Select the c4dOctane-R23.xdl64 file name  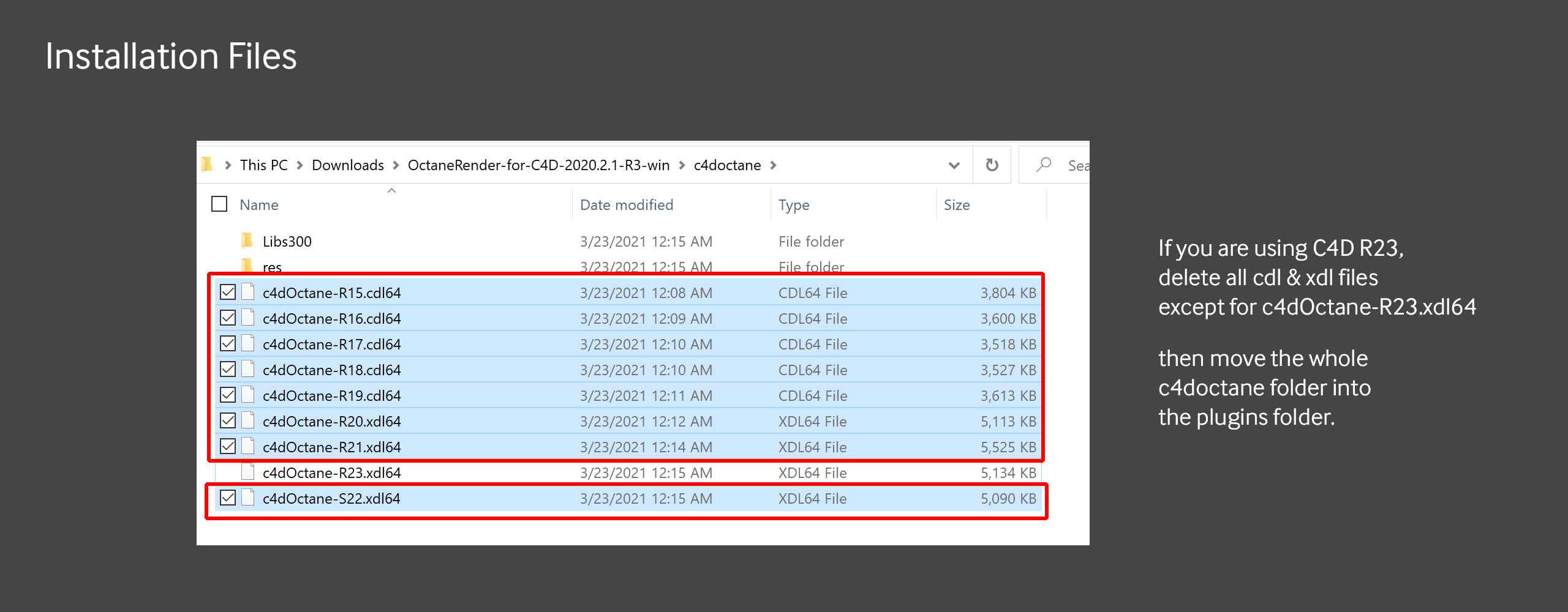click(x=332, y=473)
